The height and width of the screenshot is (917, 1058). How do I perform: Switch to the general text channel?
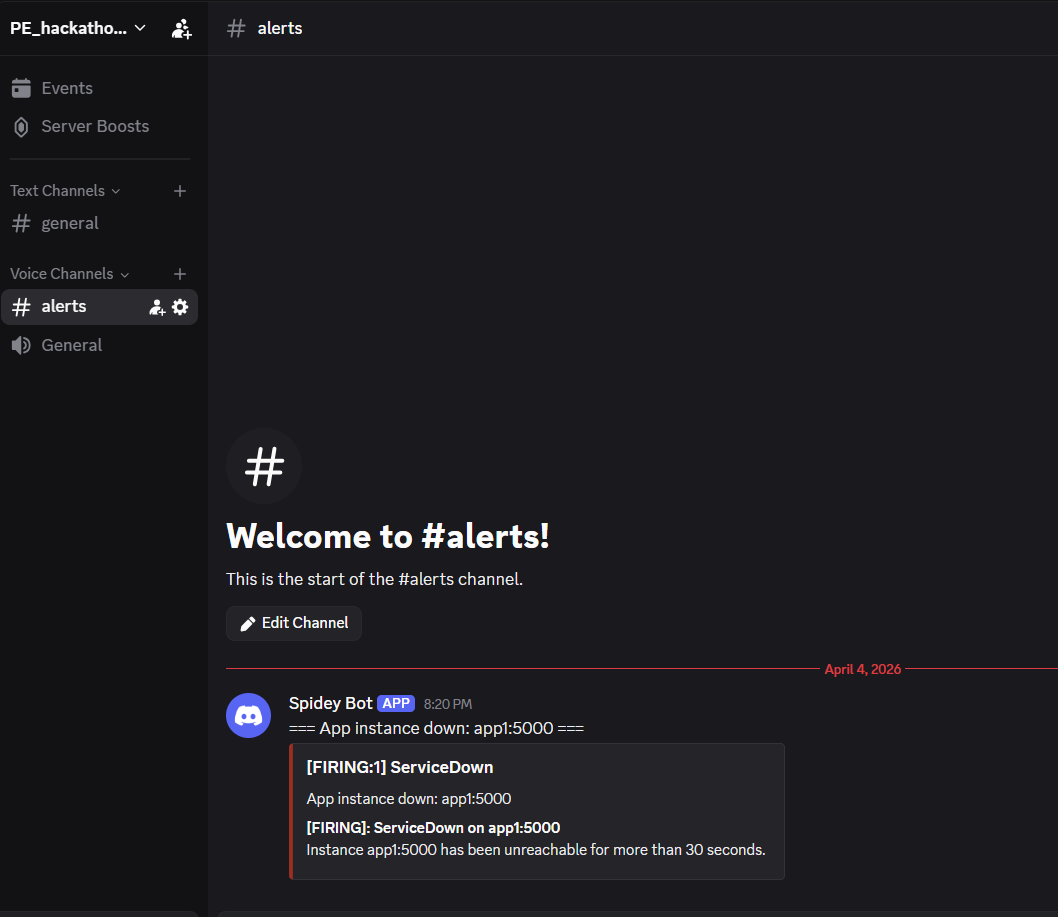tap(99, 223)
